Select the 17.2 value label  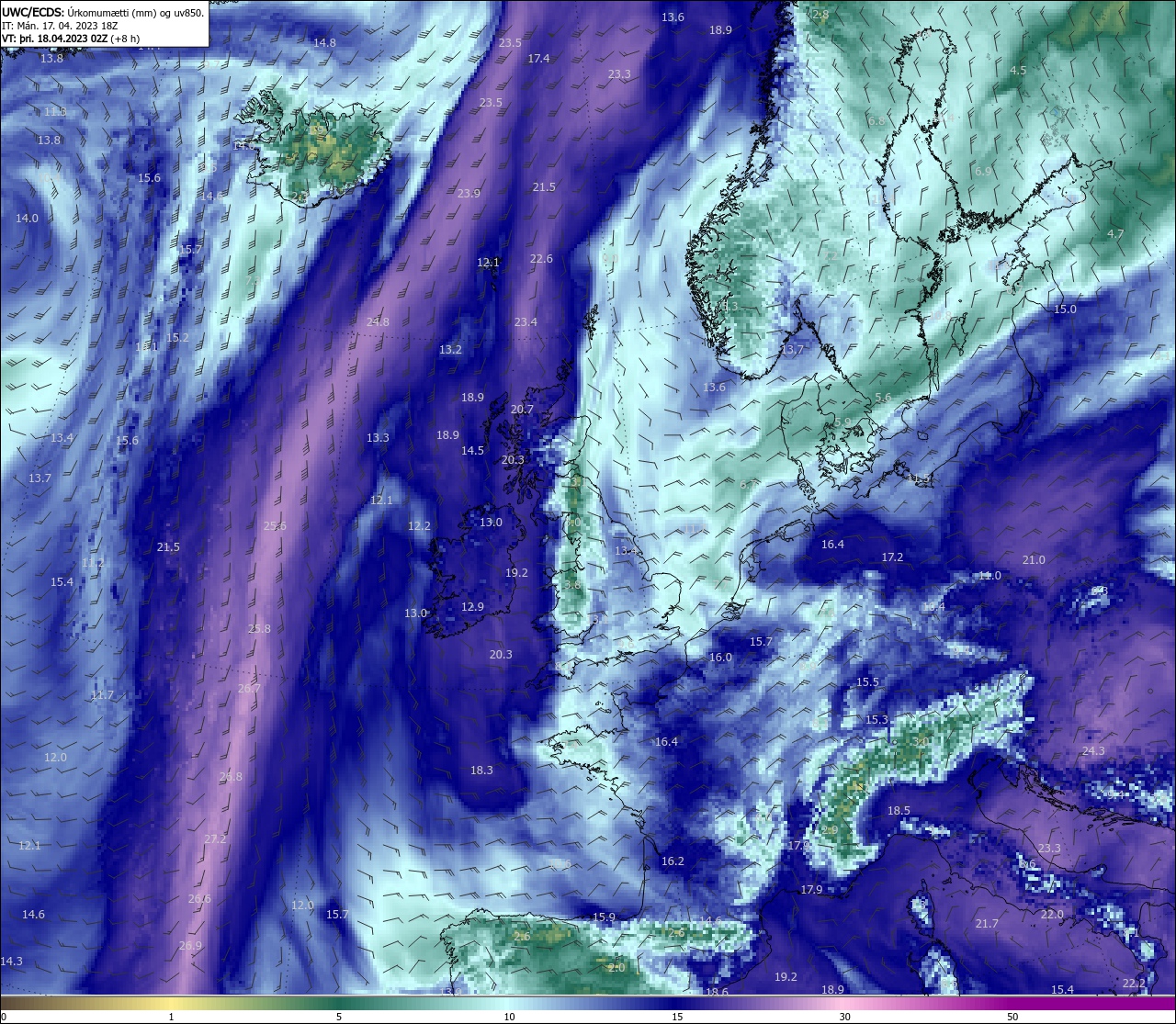point(892,557)
